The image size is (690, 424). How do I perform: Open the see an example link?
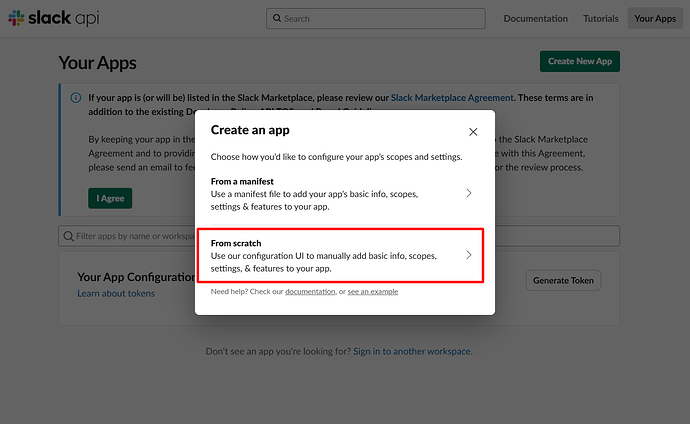(373, 291)
